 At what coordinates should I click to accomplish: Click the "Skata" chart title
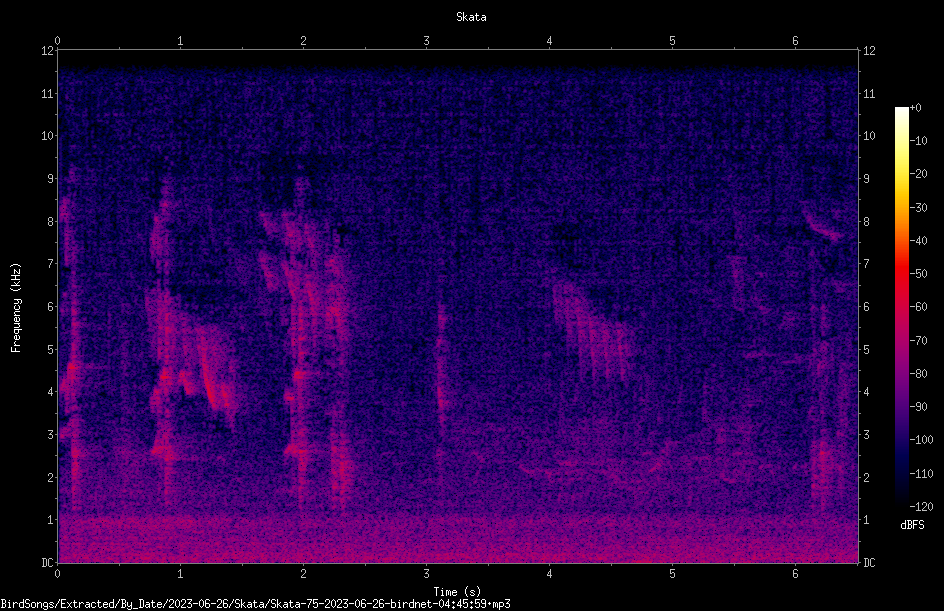coord(471,17)
